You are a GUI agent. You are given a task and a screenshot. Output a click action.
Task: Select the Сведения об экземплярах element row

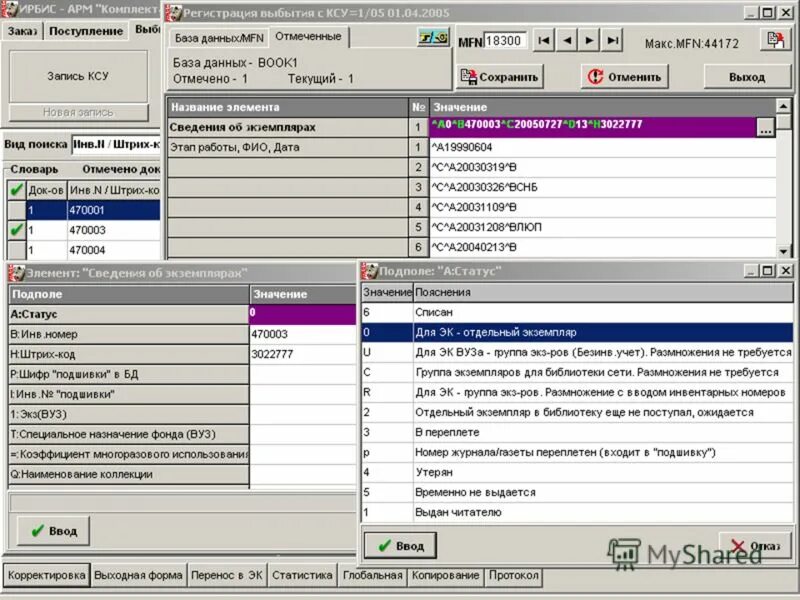pos(288,127)
